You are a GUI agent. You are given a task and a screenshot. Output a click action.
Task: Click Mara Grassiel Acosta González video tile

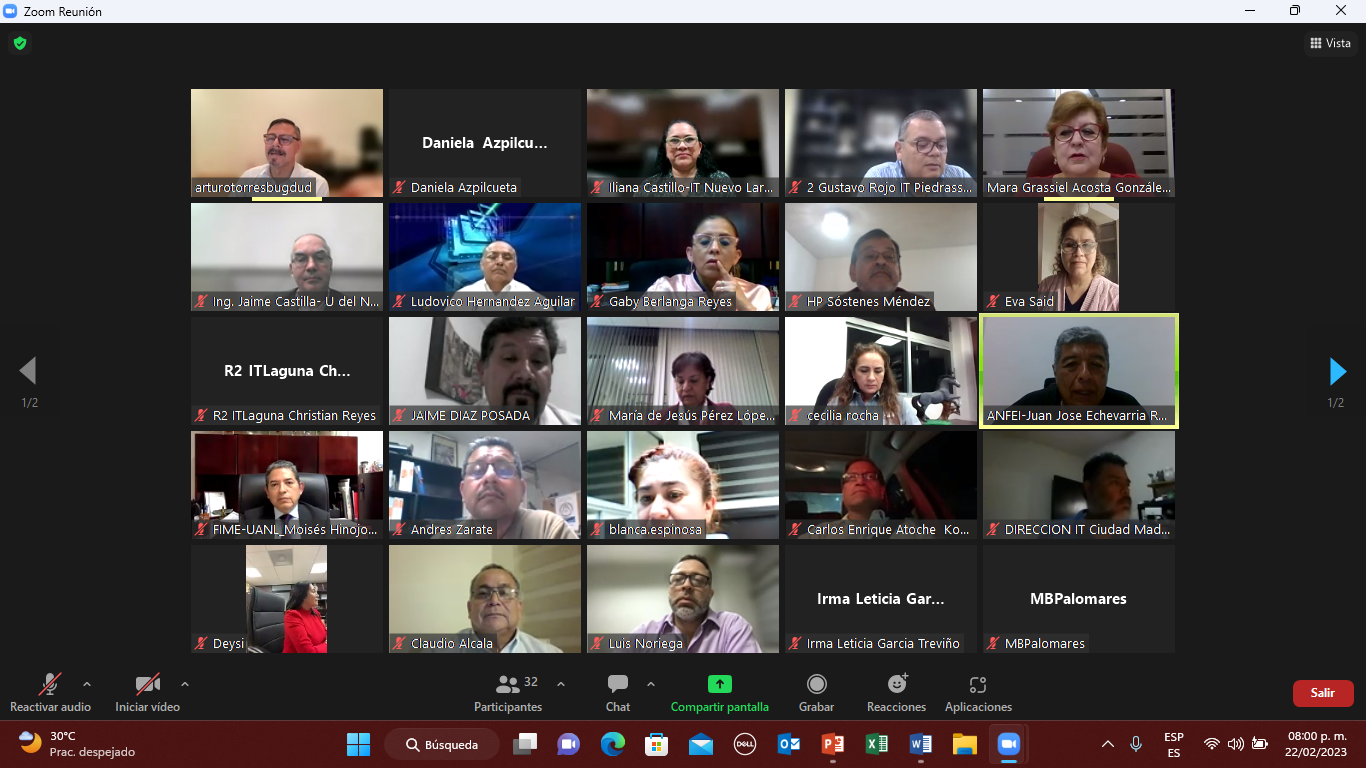point(1079,143)
